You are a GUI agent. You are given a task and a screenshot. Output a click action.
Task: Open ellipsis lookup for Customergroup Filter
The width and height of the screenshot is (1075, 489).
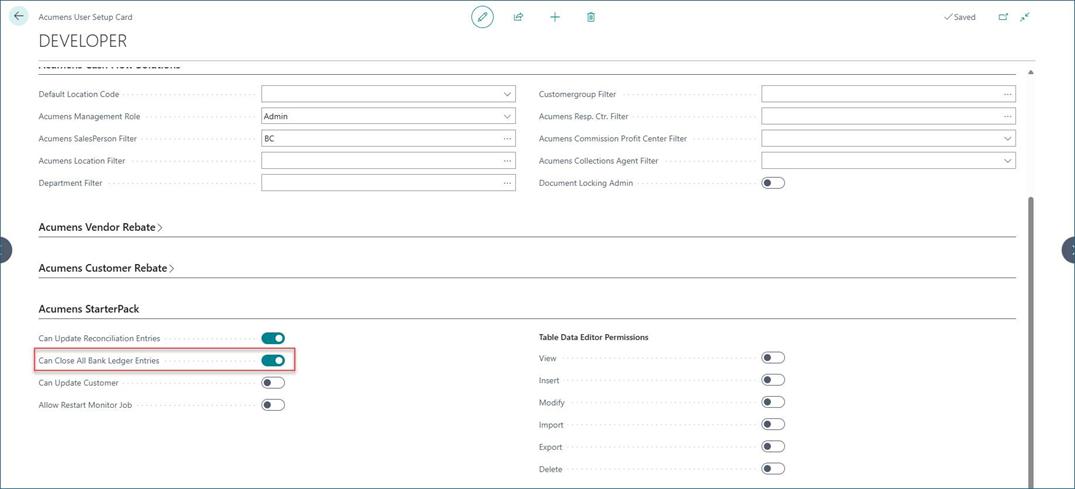[x=1007, y=94]
